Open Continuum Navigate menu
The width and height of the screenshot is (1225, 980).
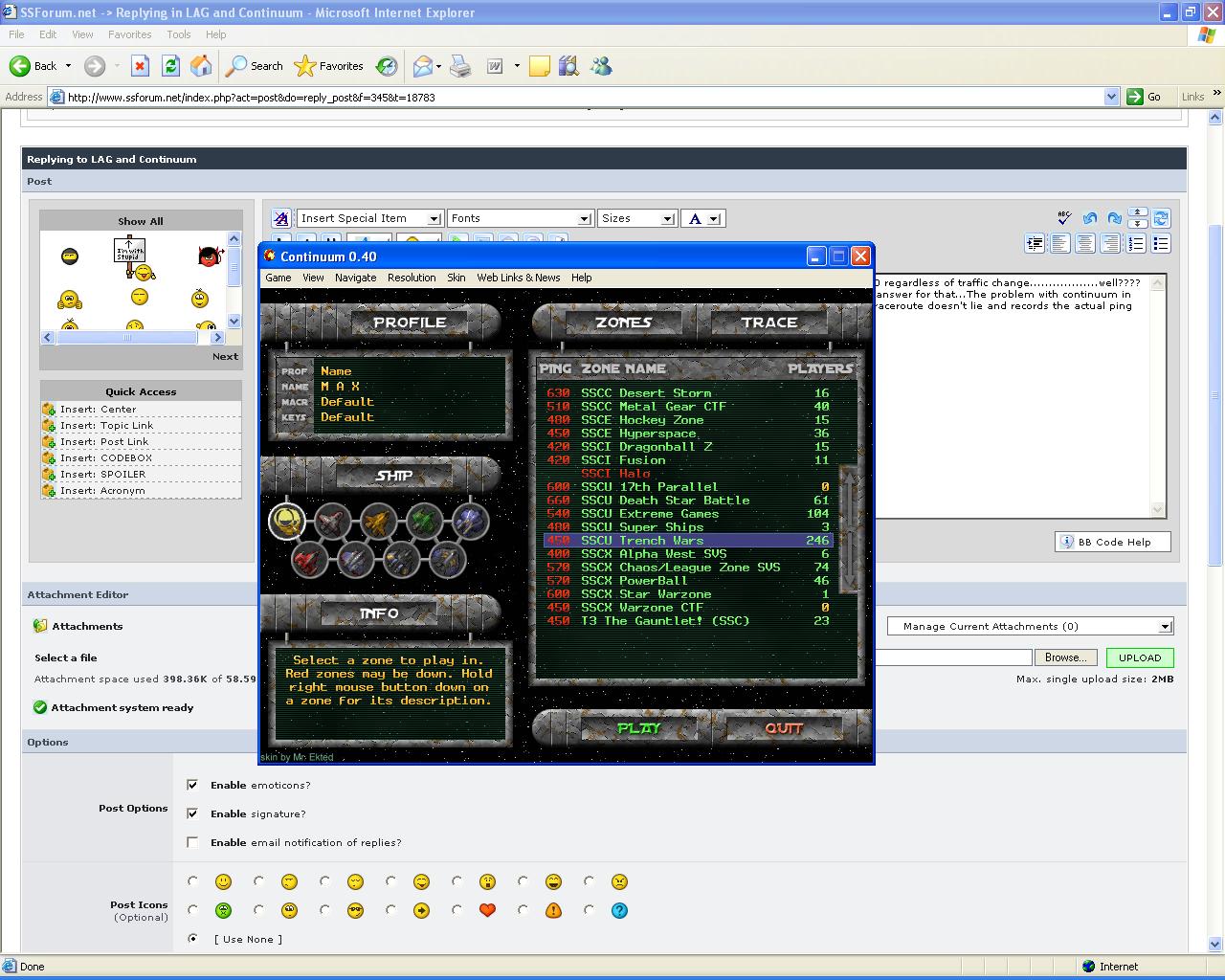355,278
